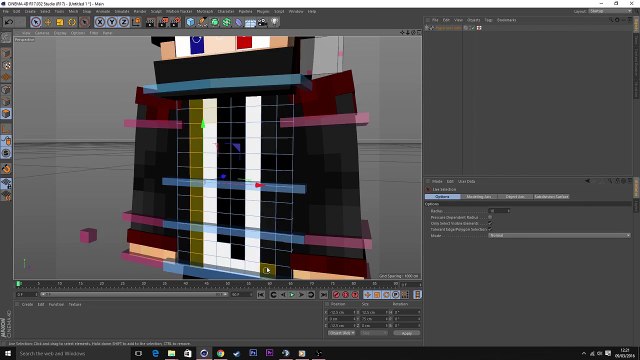Image resolution: width=640 pixels, height=360 pixels.
Task: Open viewport Cameras menu
Action: (42, 33)
